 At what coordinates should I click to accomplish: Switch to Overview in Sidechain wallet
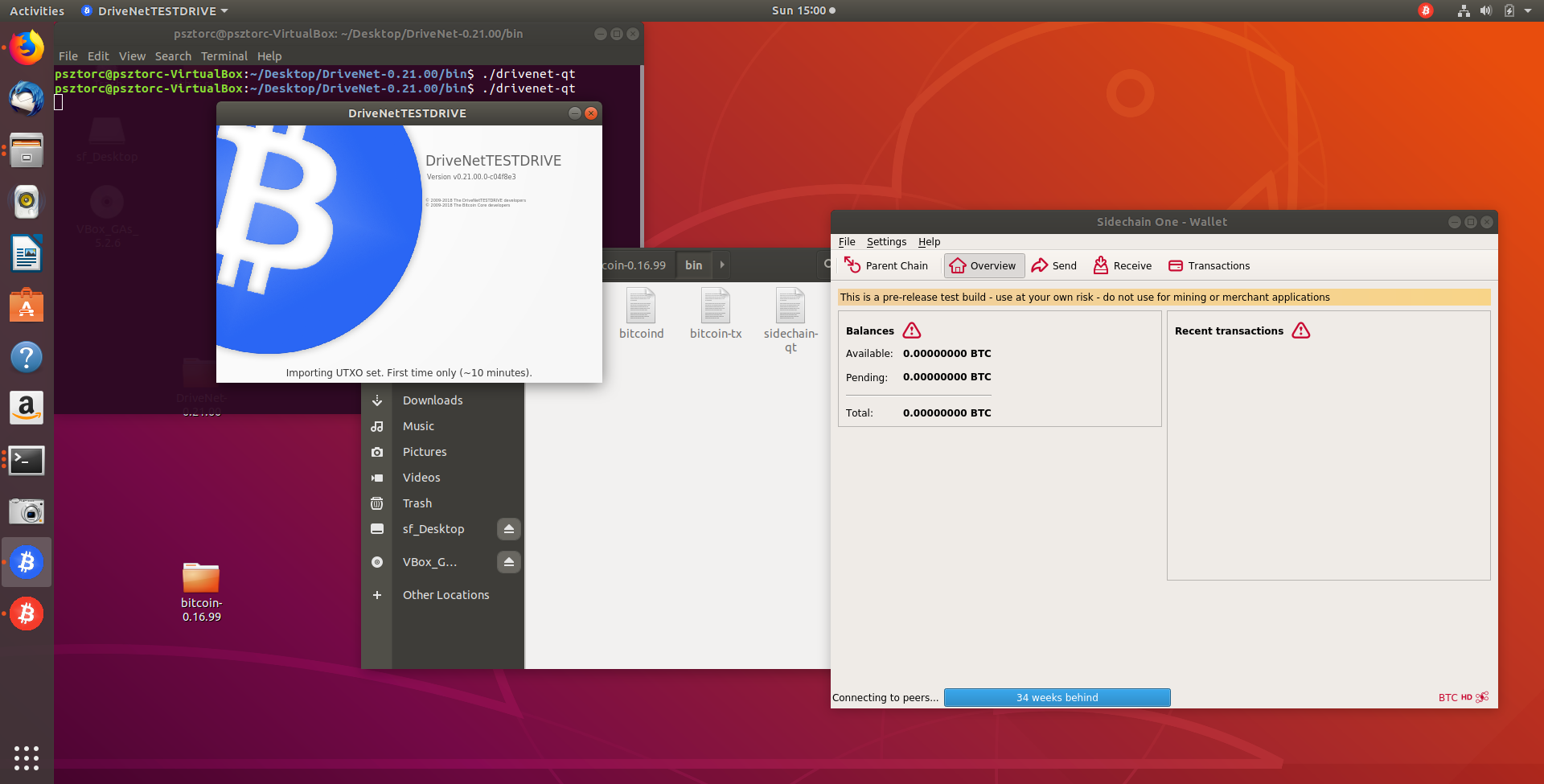click(983, 265)
